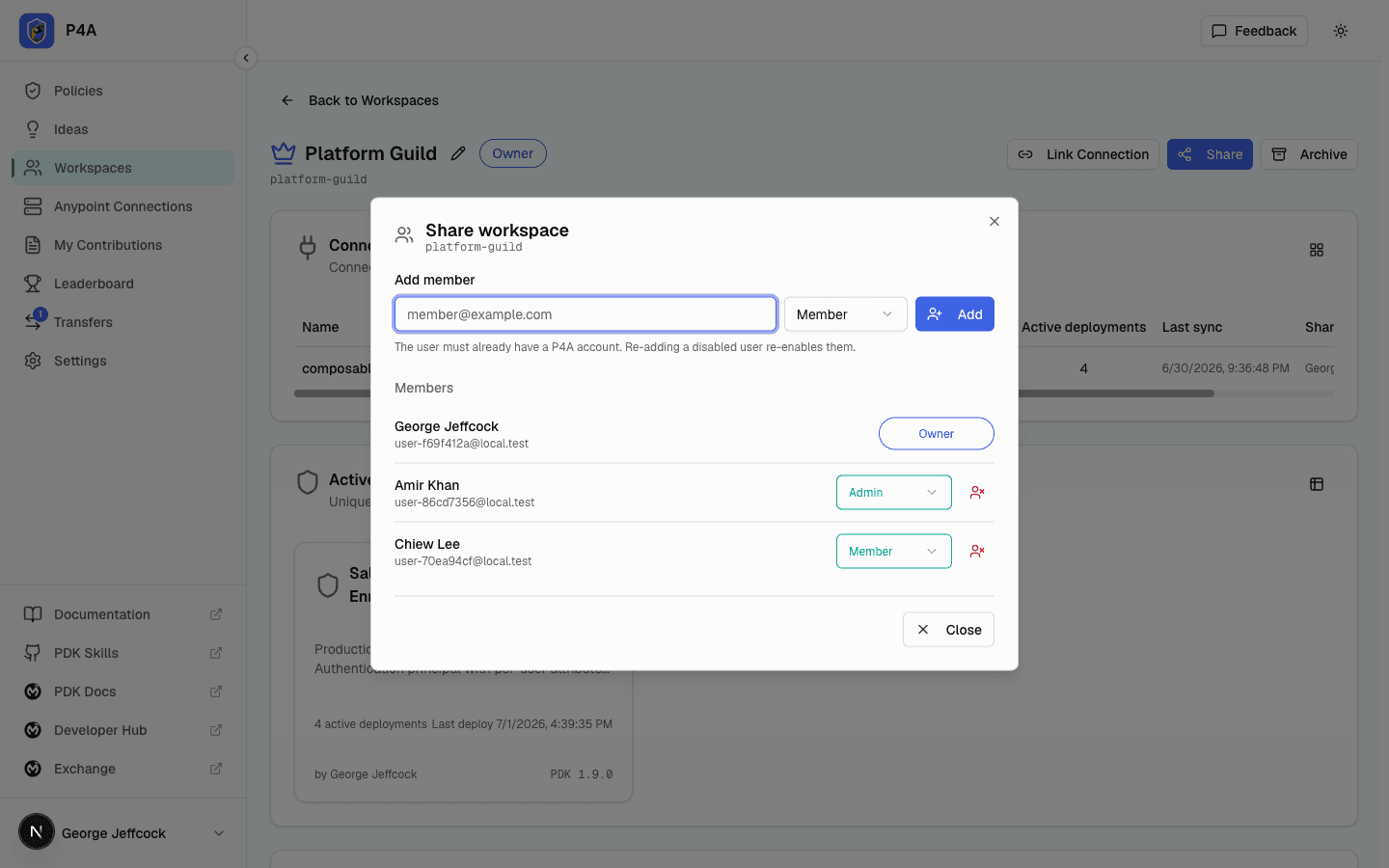Open Policies in the sidebar
Image resolution: width=1389 pixels, height=868 pixels.
[x=123, y=91]
